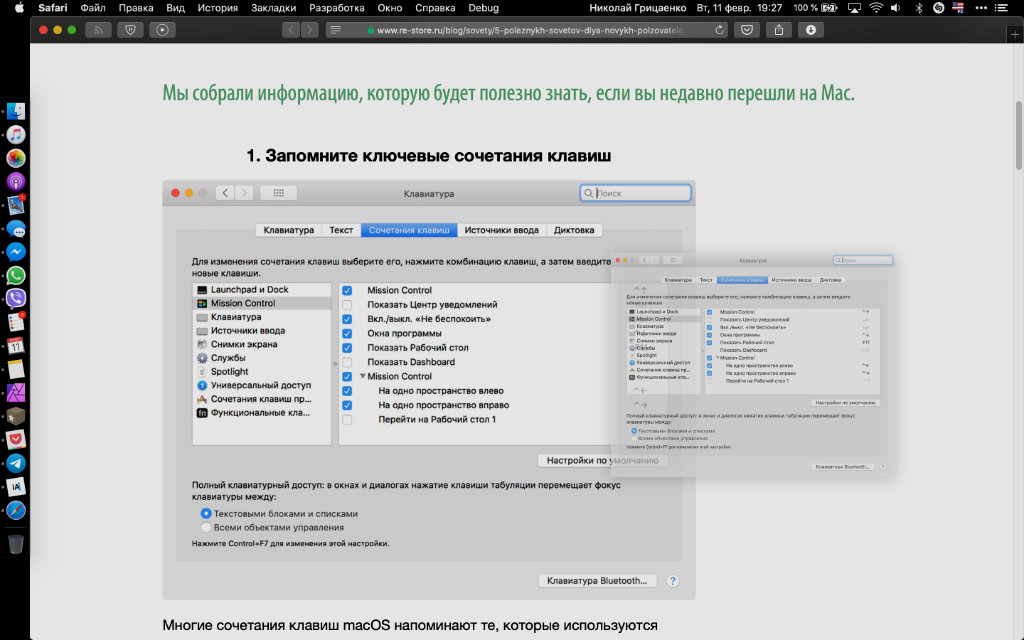
Task: Click the Pocket save button in Safari toolbar
Action: tap(747, 29)
